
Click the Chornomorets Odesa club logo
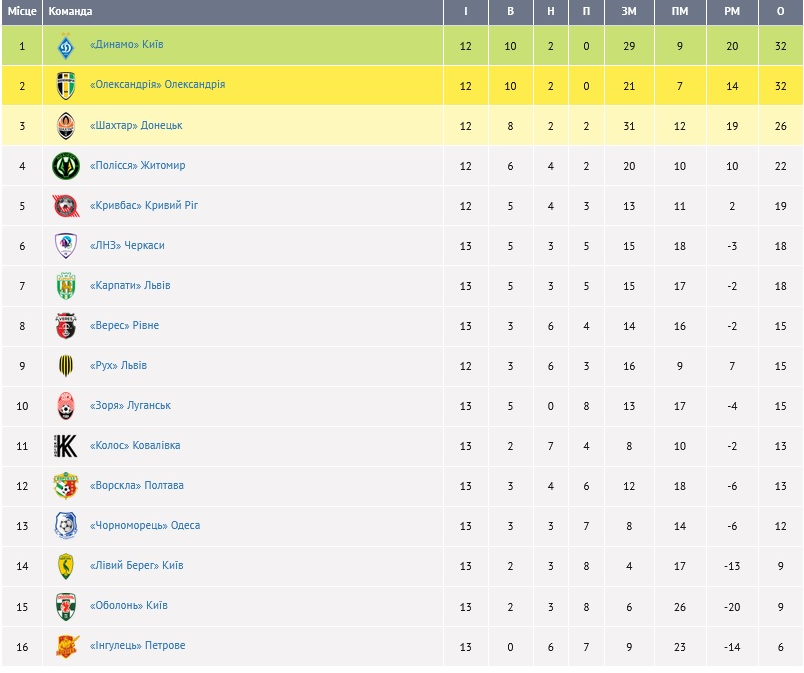66,526
